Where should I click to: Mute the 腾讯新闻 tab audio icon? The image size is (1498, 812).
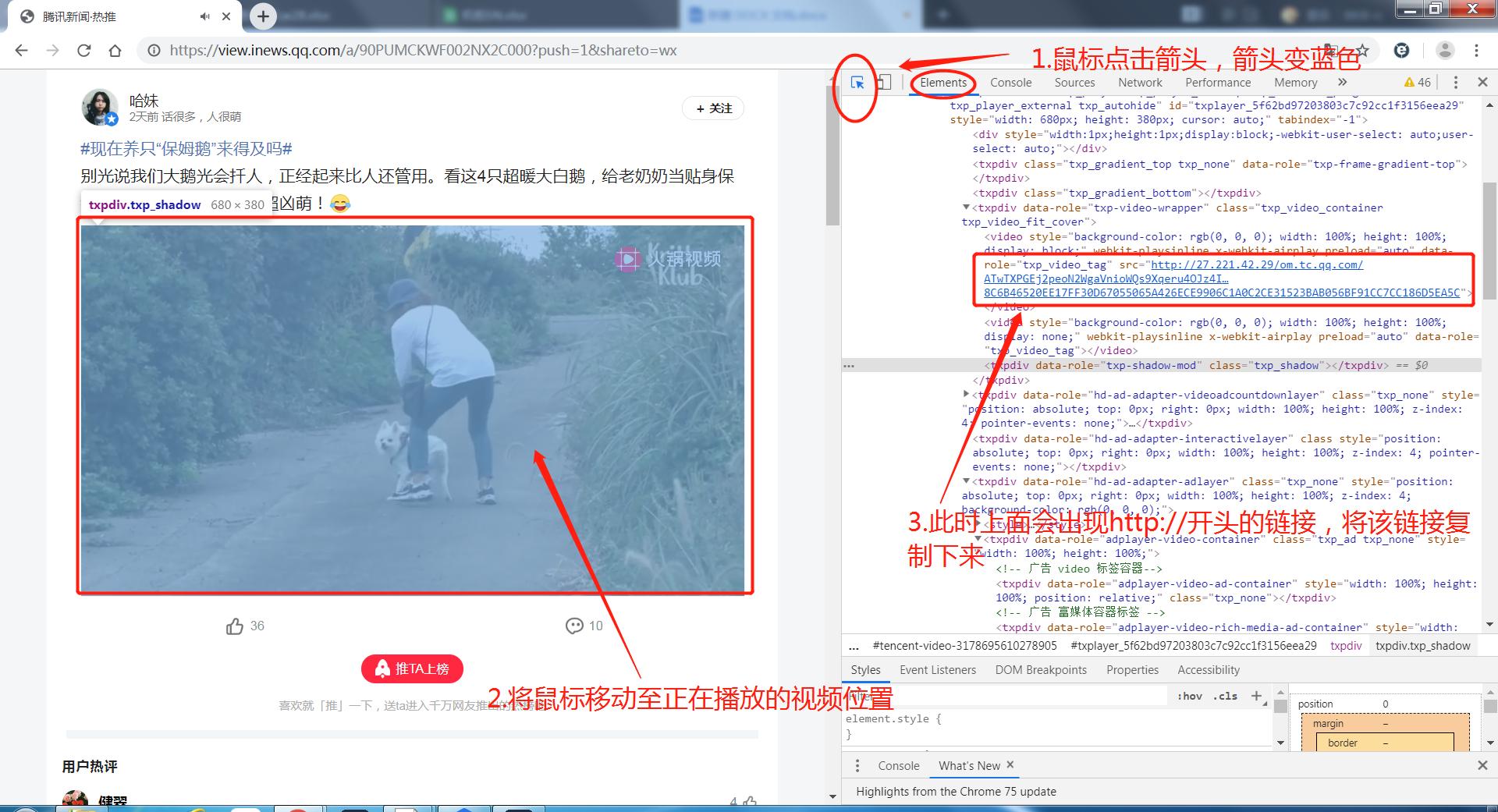205,16
